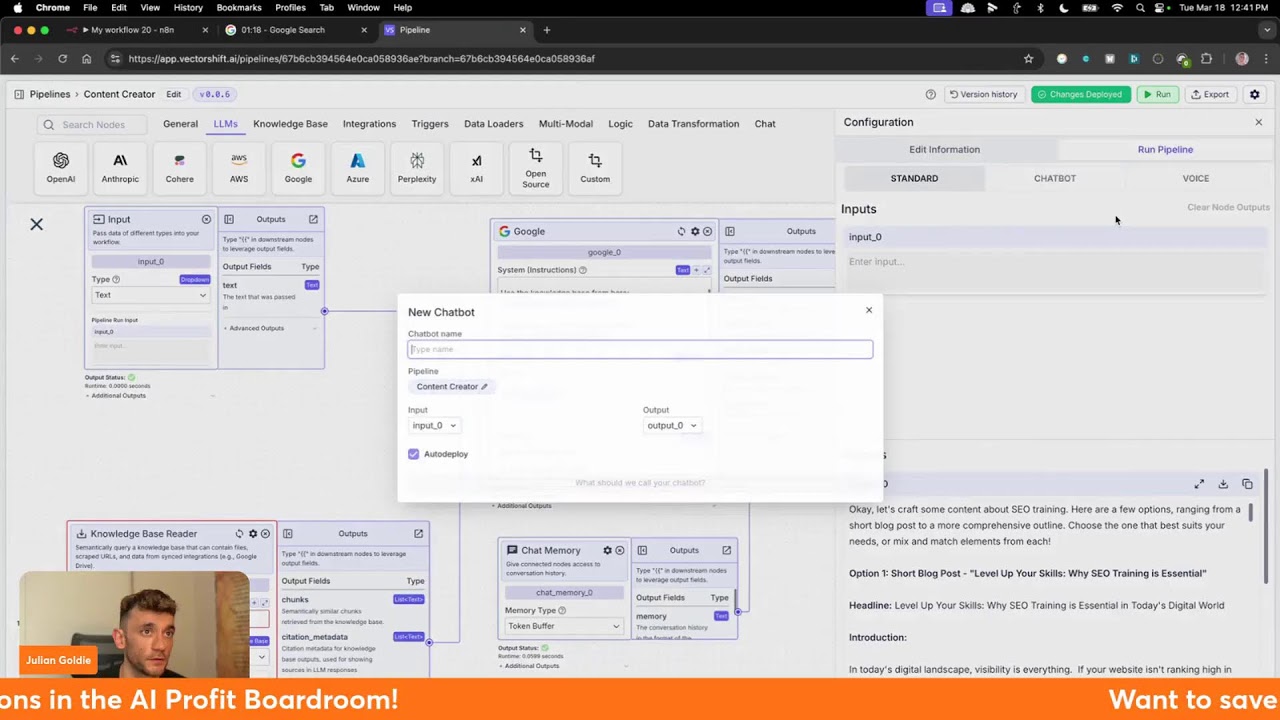Switch to the Data Loaders category

click(x=493, y=124)
